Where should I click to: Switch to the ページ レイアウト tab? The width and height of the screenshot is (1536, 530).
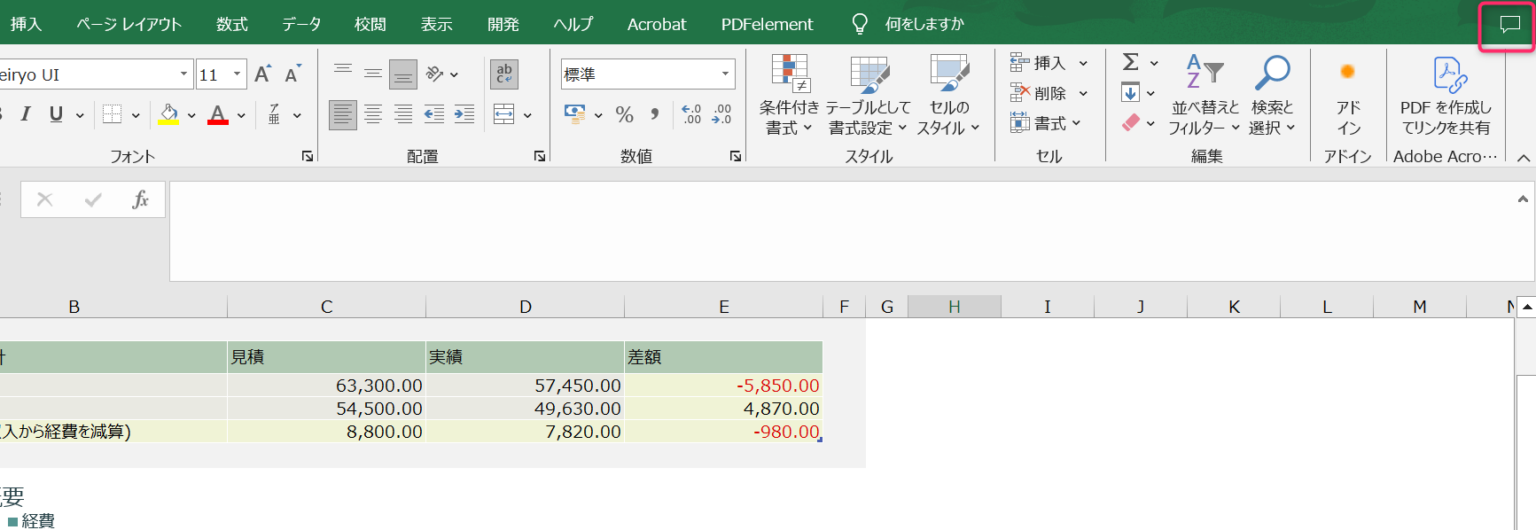[129, 24]
